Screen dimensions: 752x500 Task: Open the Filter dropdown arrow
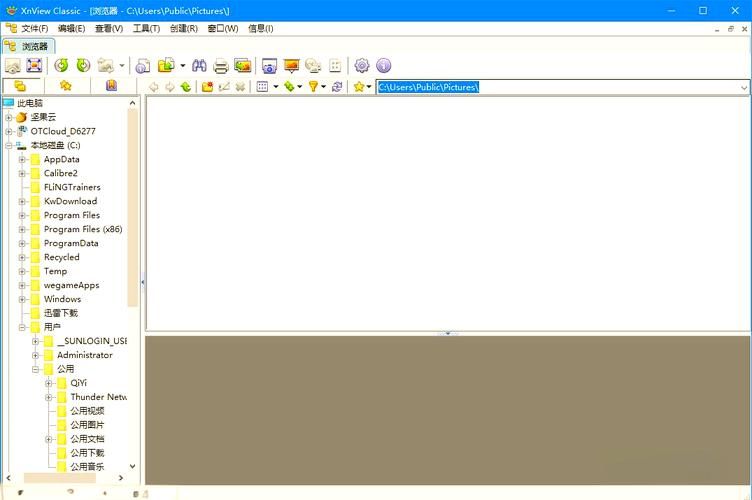click(x=324, y=87)
